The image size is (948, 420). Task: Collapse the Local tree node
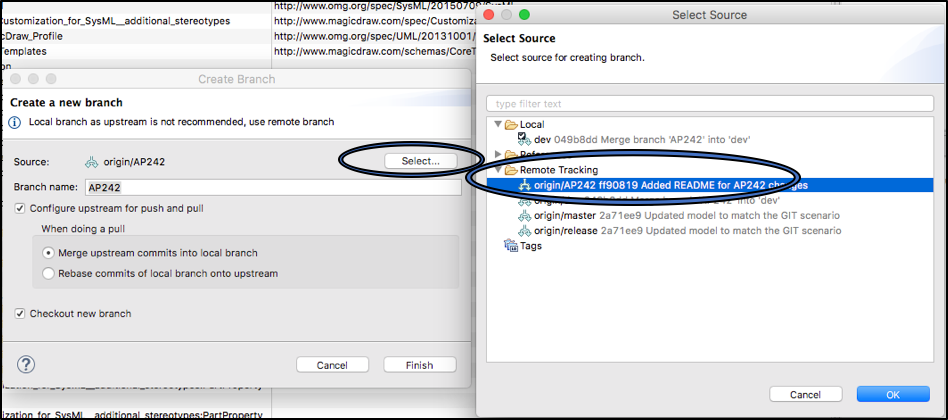pos(498,125)
